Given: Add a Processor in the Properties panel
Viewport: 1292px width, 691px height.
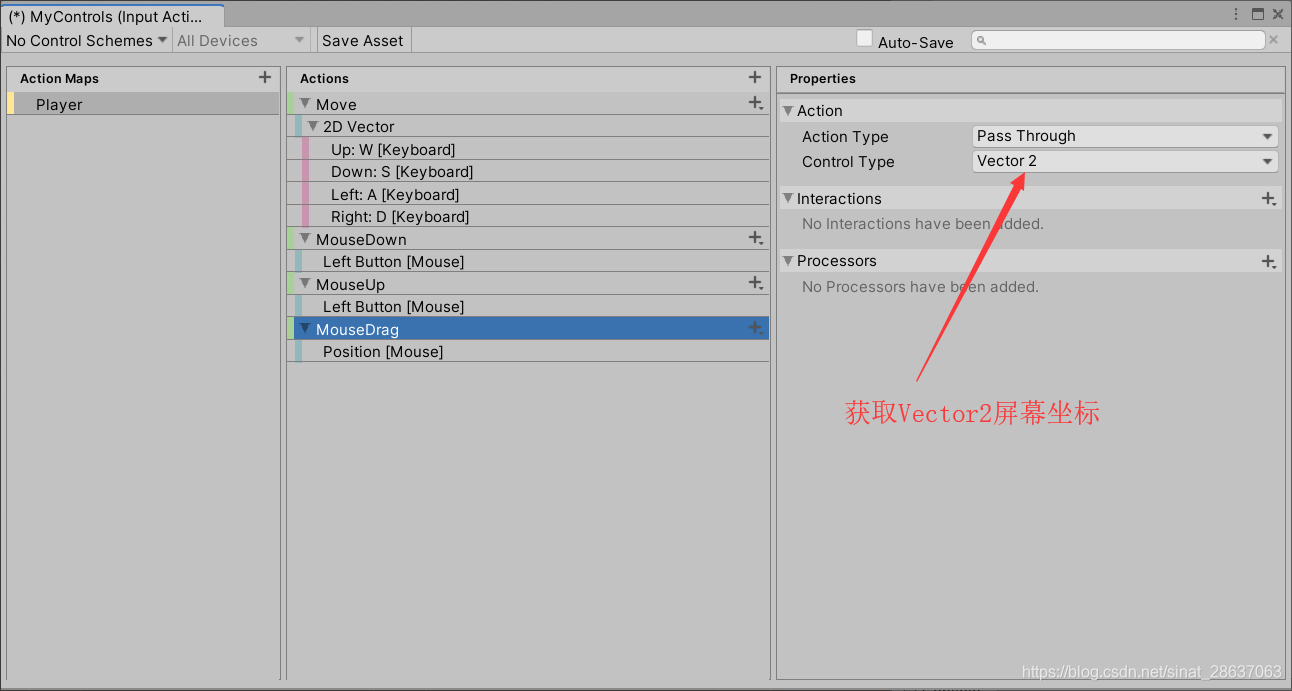Looking at the screenshot, I should click(x=1268, y=261).
